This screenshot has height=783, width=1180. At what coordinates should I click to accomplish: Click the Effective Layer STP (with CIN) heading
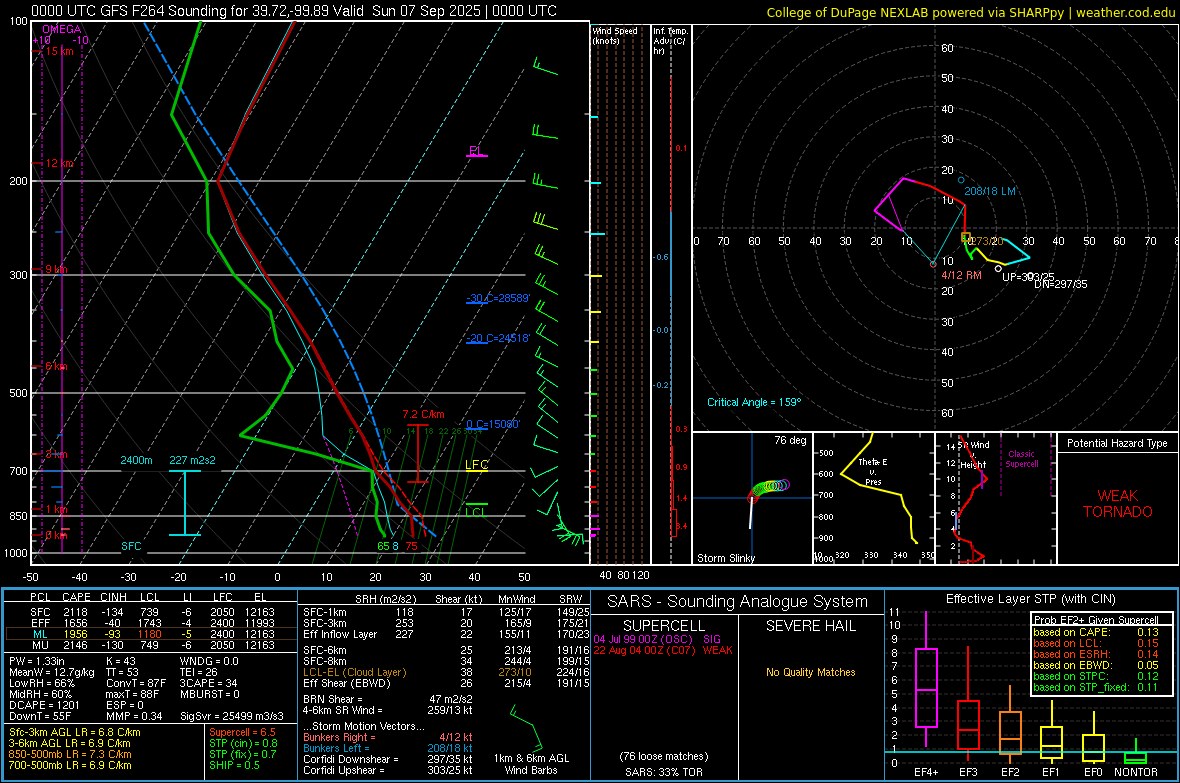(x=1030, y=599)
